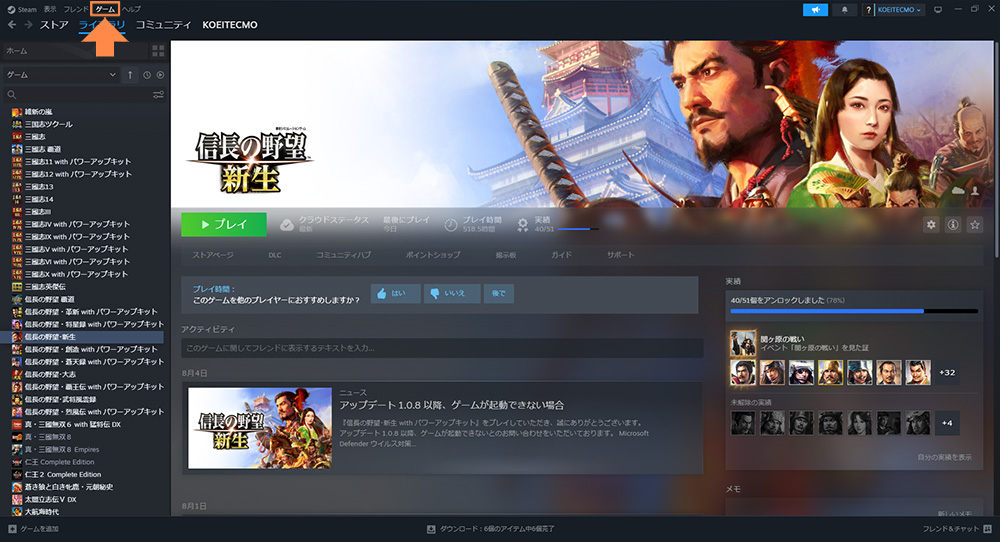Open the KOEITECMO account dropdown
The image size is (1000, 542).
point(898,9)
